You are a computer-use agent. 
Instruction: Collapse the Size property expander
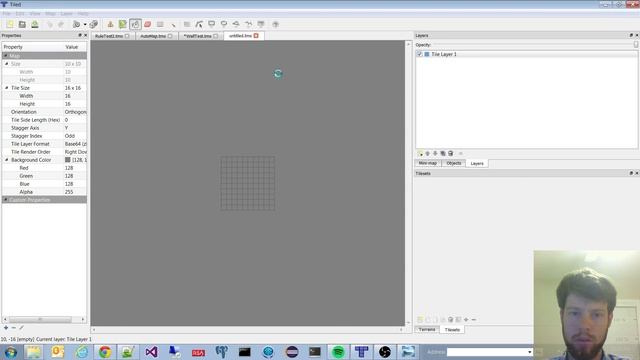point(7,64)
